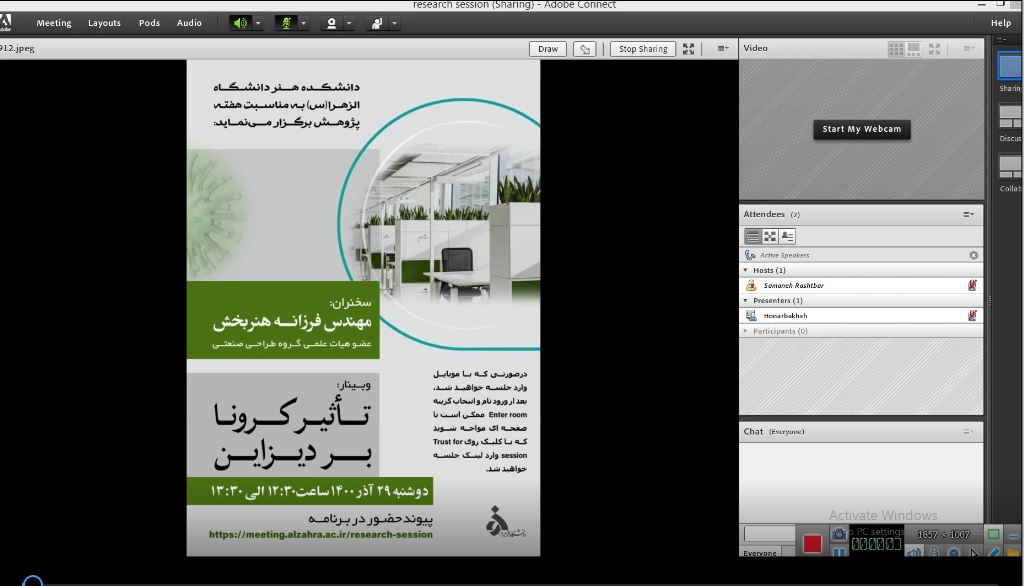The image size is (1024, 586).
Task: Click Honarbakhsh's presenter icon
Action: pyautogui.click(x=751, y=316)
